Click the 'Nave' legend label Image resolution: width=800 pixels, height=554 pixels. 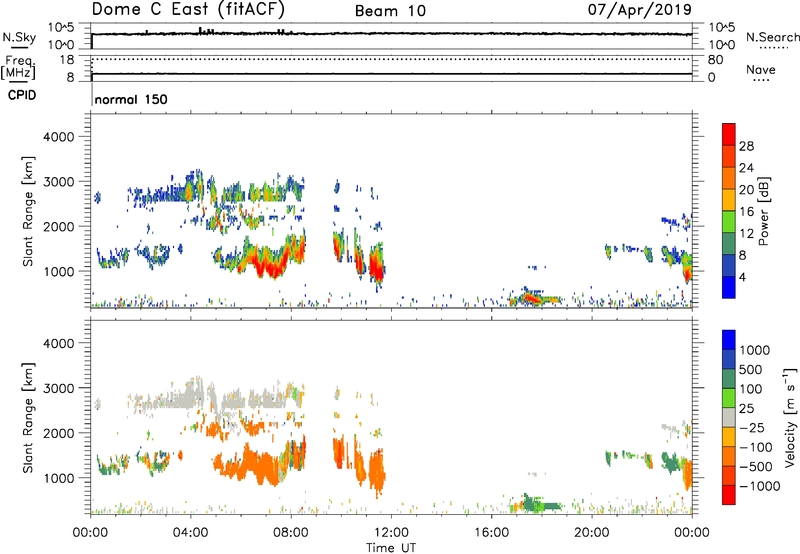pos(761,70)
